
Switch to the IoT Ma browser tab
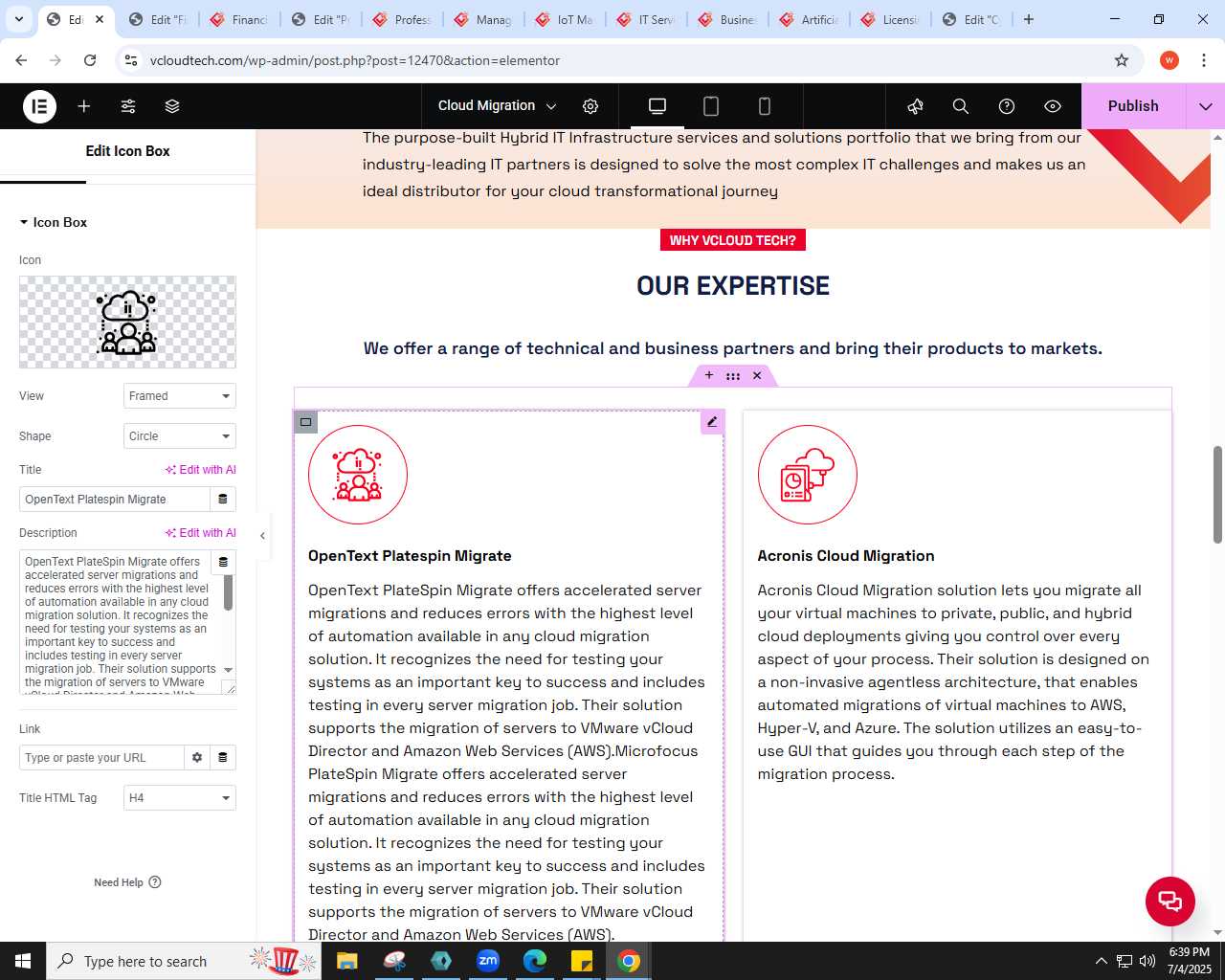[x=566, y=19]
